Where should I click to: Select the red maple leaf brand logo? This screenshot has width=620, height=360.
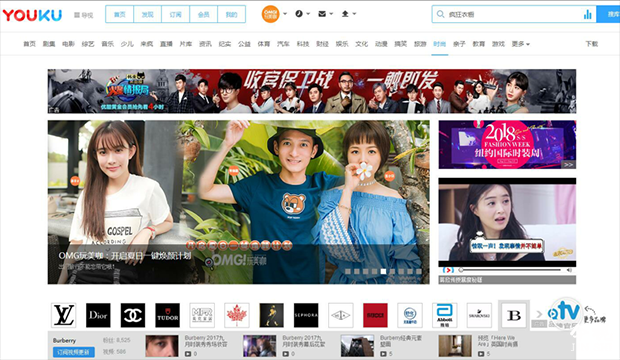pos(237,315)
